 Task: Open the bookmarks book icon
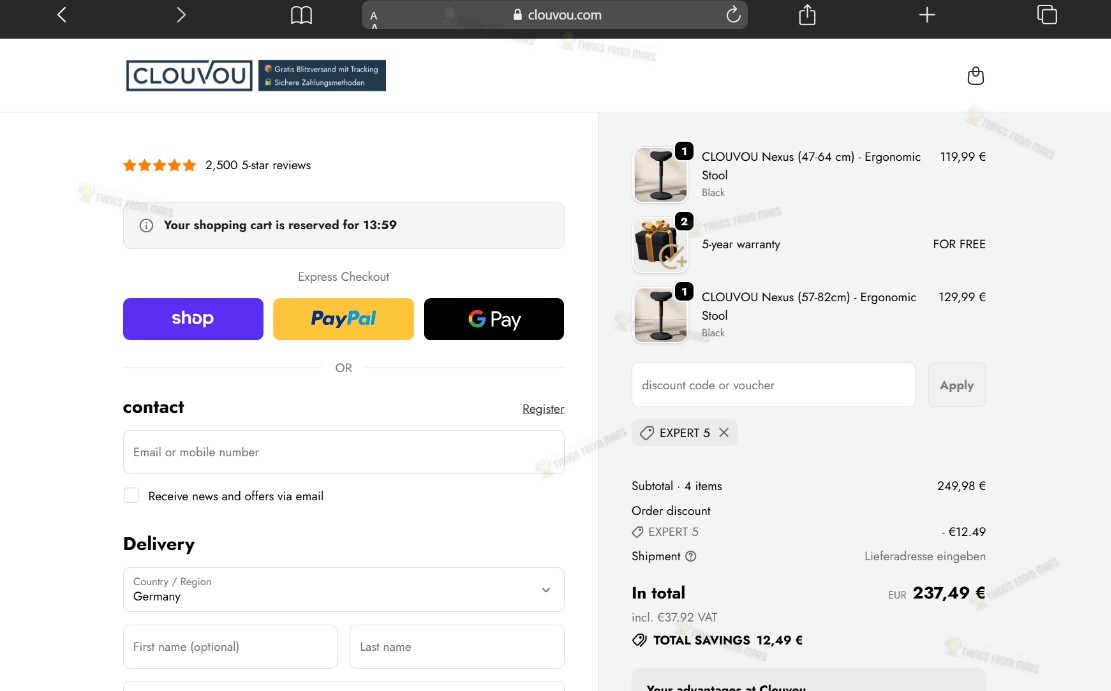pyautogui.click(x=301, y=15)
